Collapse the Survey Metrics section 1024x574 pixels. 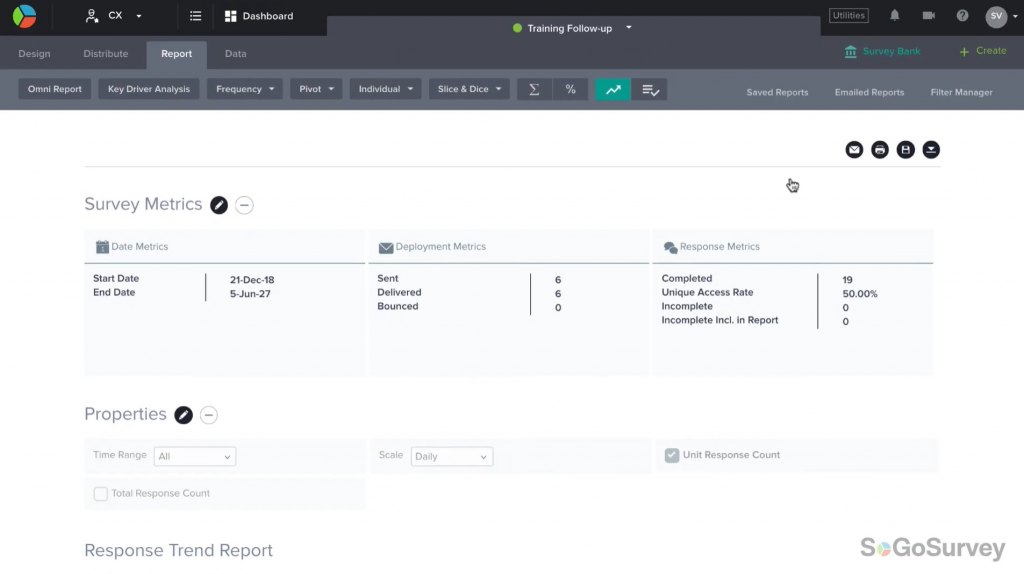pos(244,205)
